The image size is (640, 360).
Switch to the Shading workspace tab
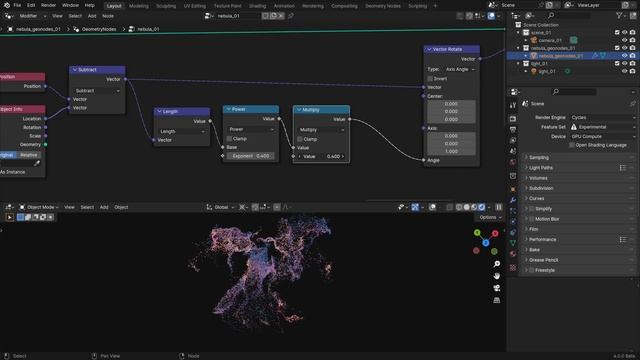pos(257,6)
